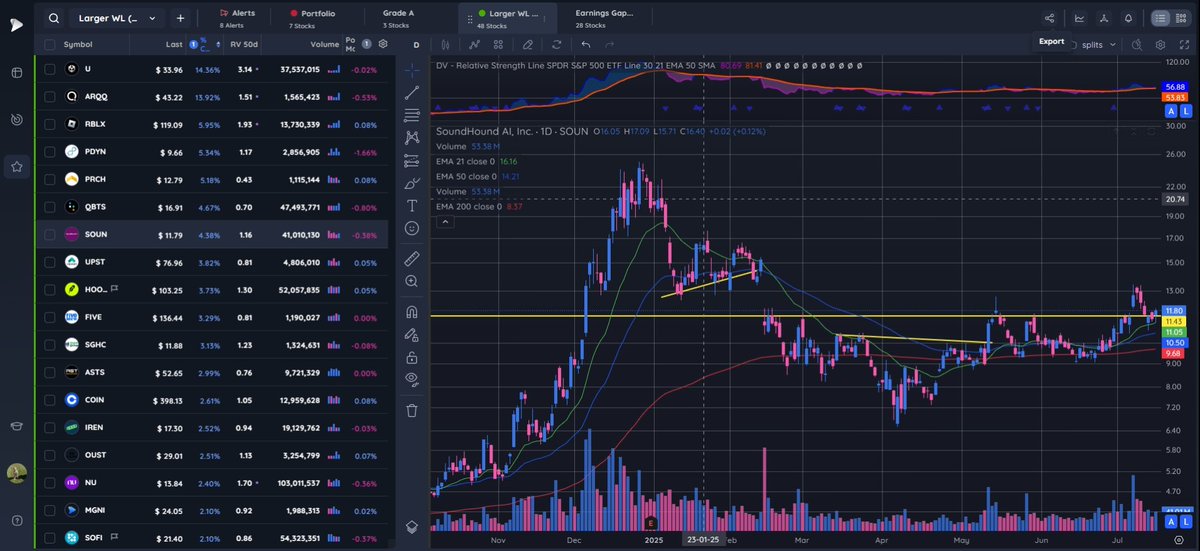Sort by the Last price column header
The width and height of the screenshot is (1200, 551).
coord(174,44)
